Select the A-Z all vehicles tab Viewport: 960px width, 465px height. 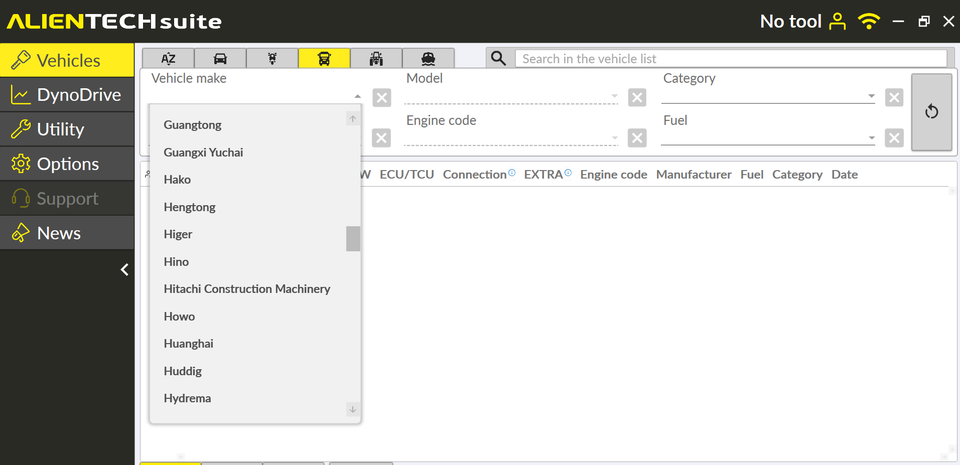pos(168,58)
